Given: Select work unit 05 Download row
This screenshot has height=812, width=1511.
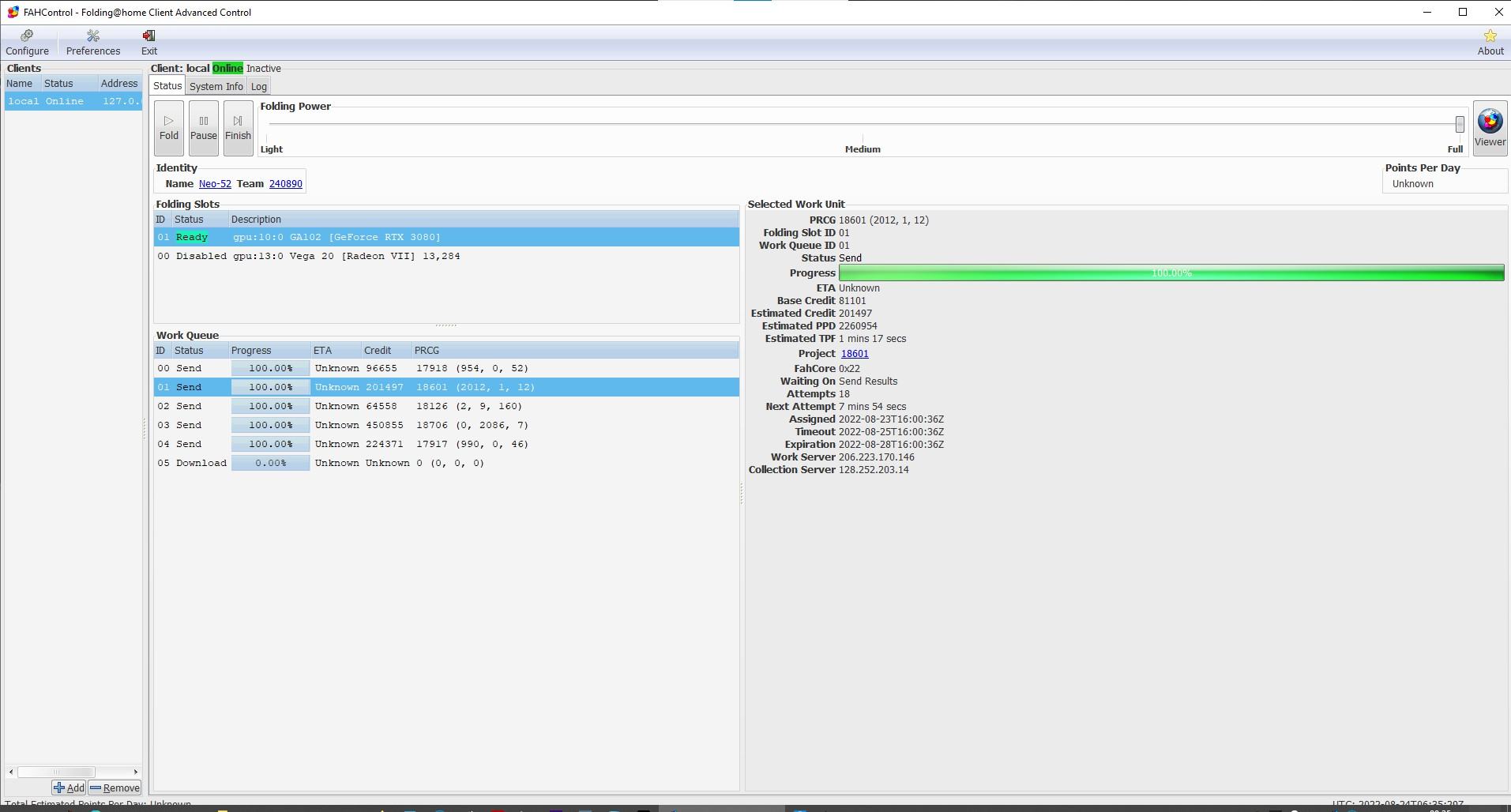Looking at the screenshot, I should pyautogui.click(x=446, y=463).
